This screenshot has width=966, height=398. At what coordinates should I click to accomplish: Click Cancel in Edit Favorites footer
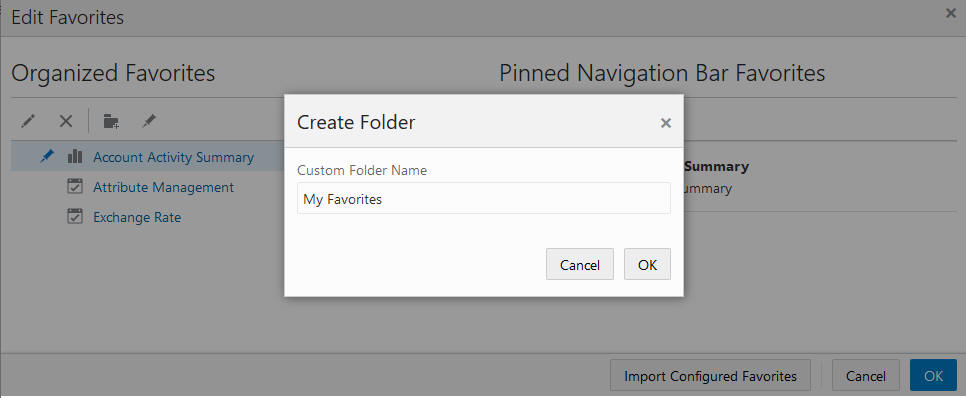tap(866, 375)
